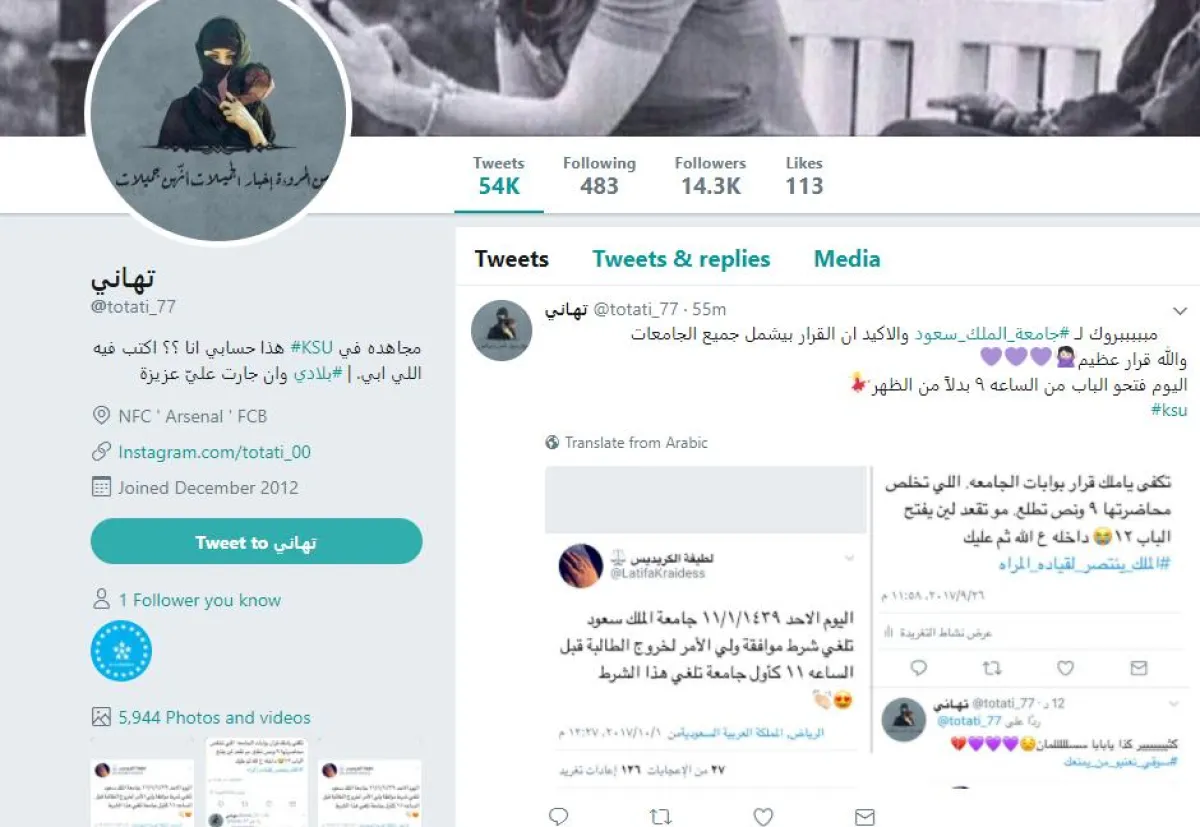Show the 113 Likes

(804, 176)
